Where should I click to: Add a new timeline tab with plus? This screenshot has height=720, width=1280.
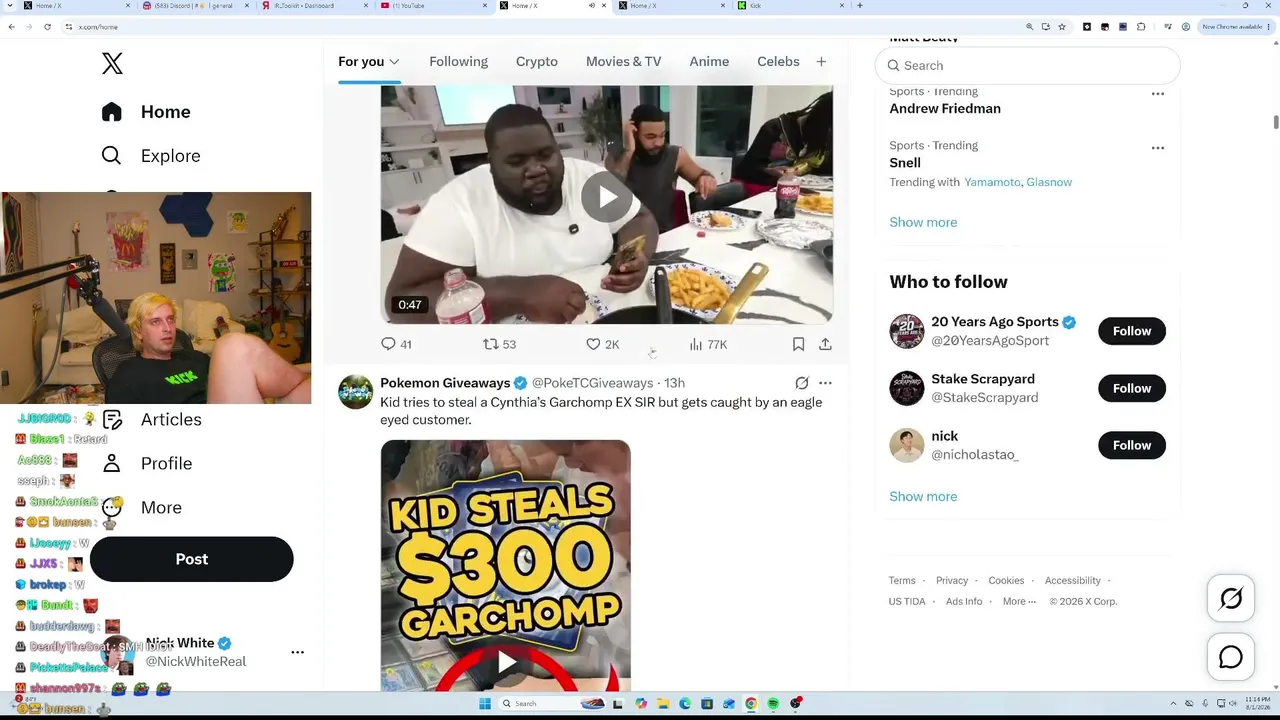click(821, 62)
